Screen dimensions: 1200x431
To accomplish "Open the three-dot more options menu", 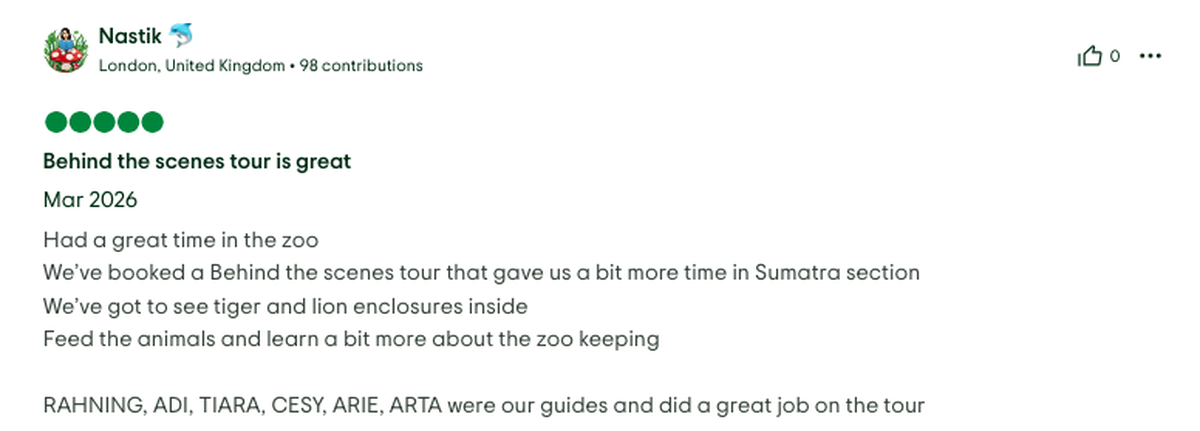I will click(1151, 57).
